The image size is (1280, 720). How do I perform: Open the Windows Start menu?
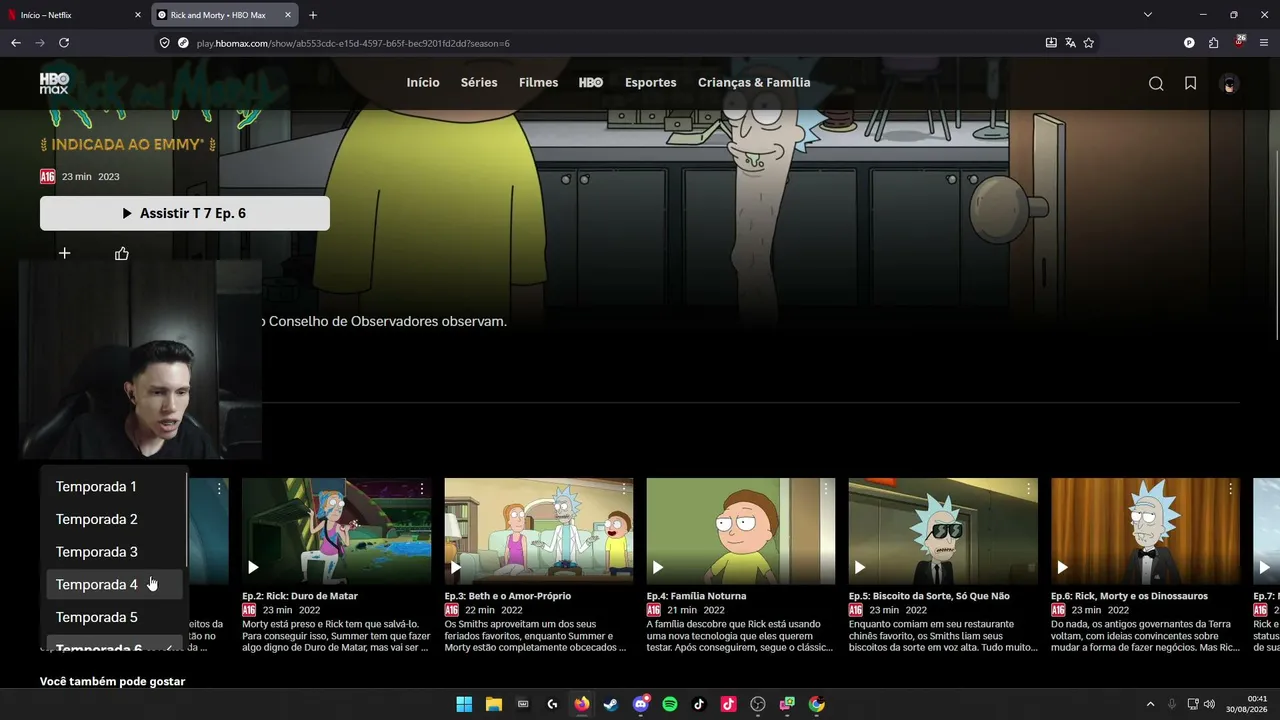[464, 704]
